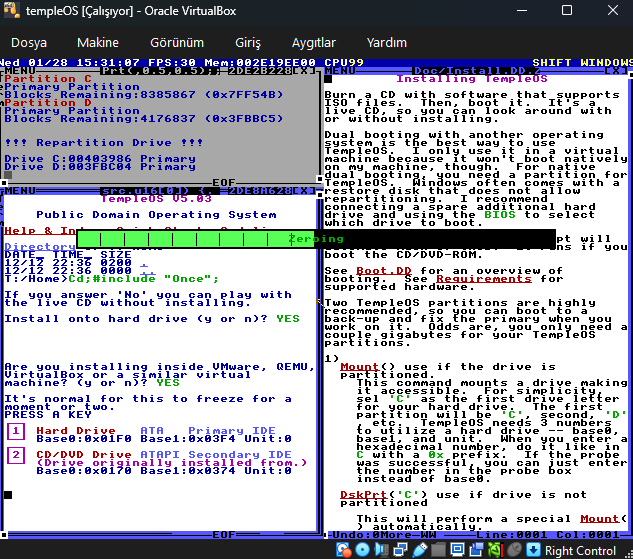Click '!!! Repartition Drive !!!' text
This screenshot has width=633, height=559.
tap(104, 143)
